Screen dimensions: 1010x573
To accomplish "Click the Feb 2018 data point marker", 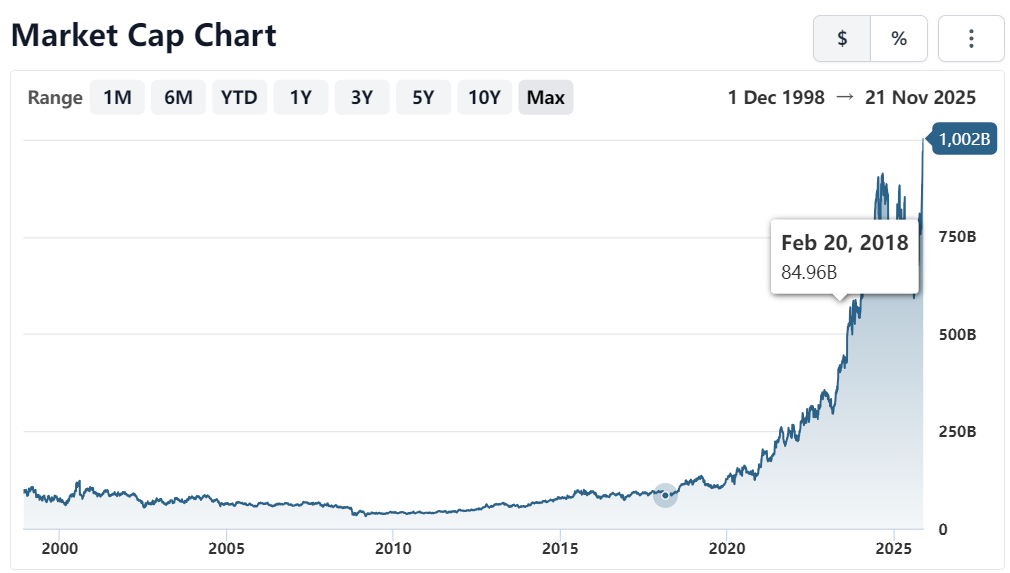I will pyautogui.click(x=665, y=495).
